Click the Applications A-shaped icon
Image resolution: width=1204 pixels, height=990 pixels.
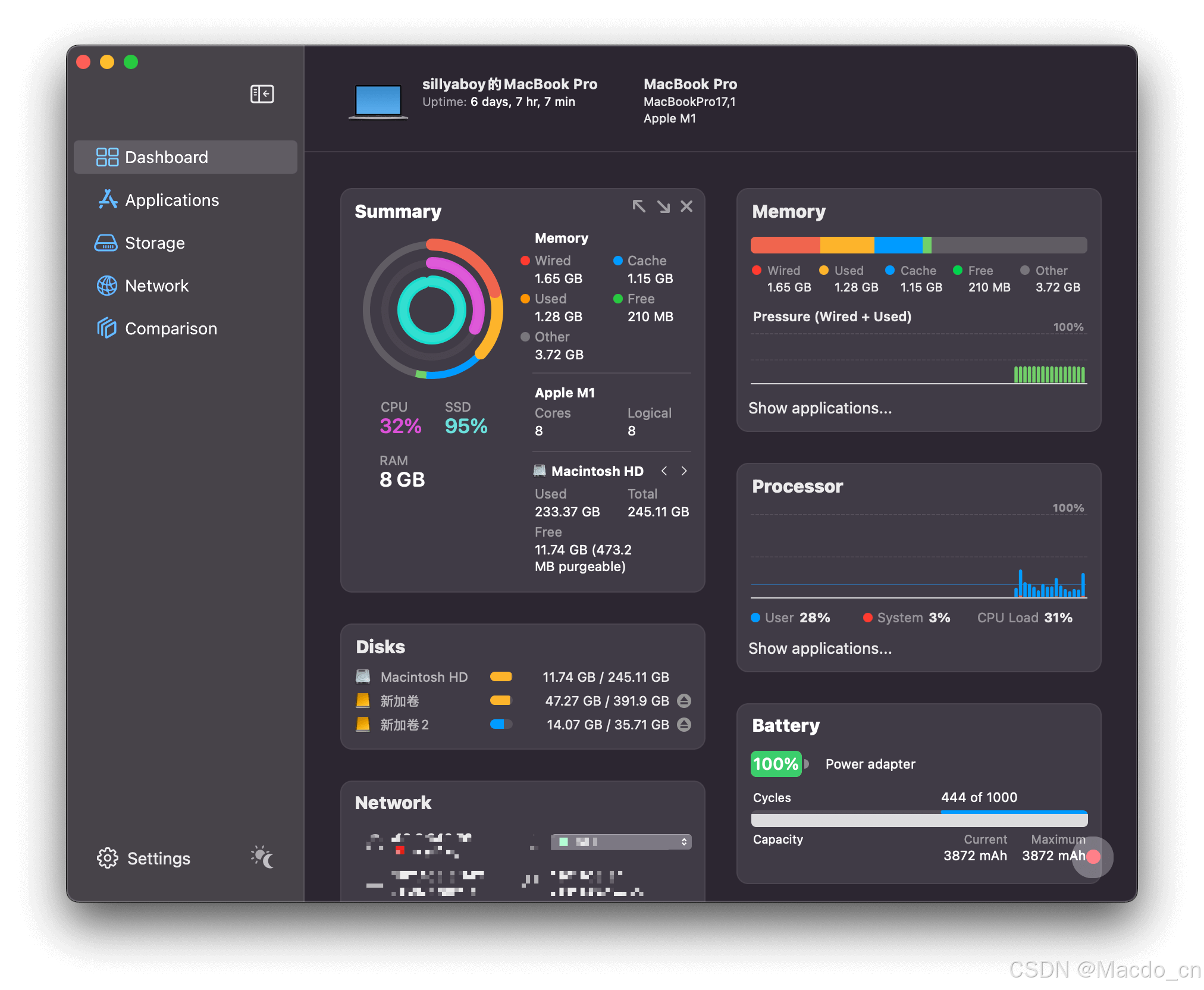coord(107,199)
